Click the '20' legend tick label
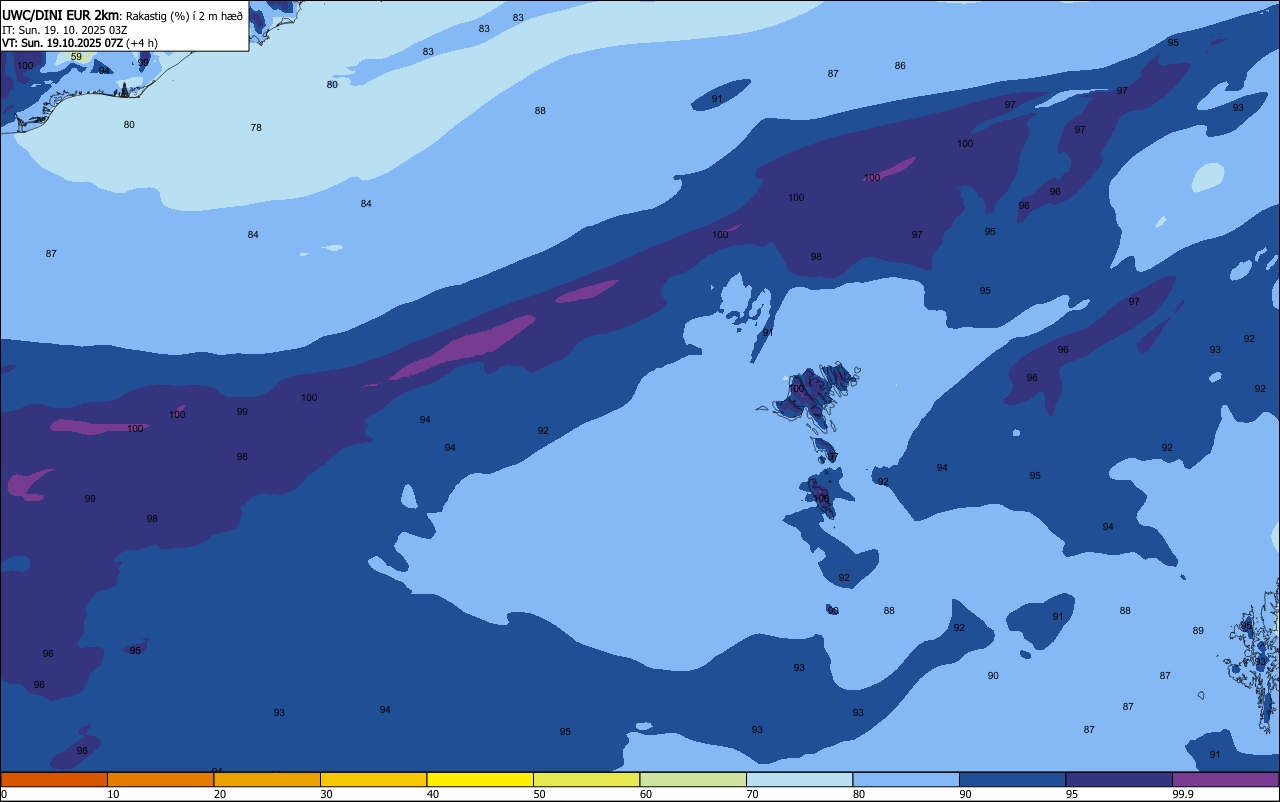The width and height of the screenshot is (1280, 802). coord(219,794)
